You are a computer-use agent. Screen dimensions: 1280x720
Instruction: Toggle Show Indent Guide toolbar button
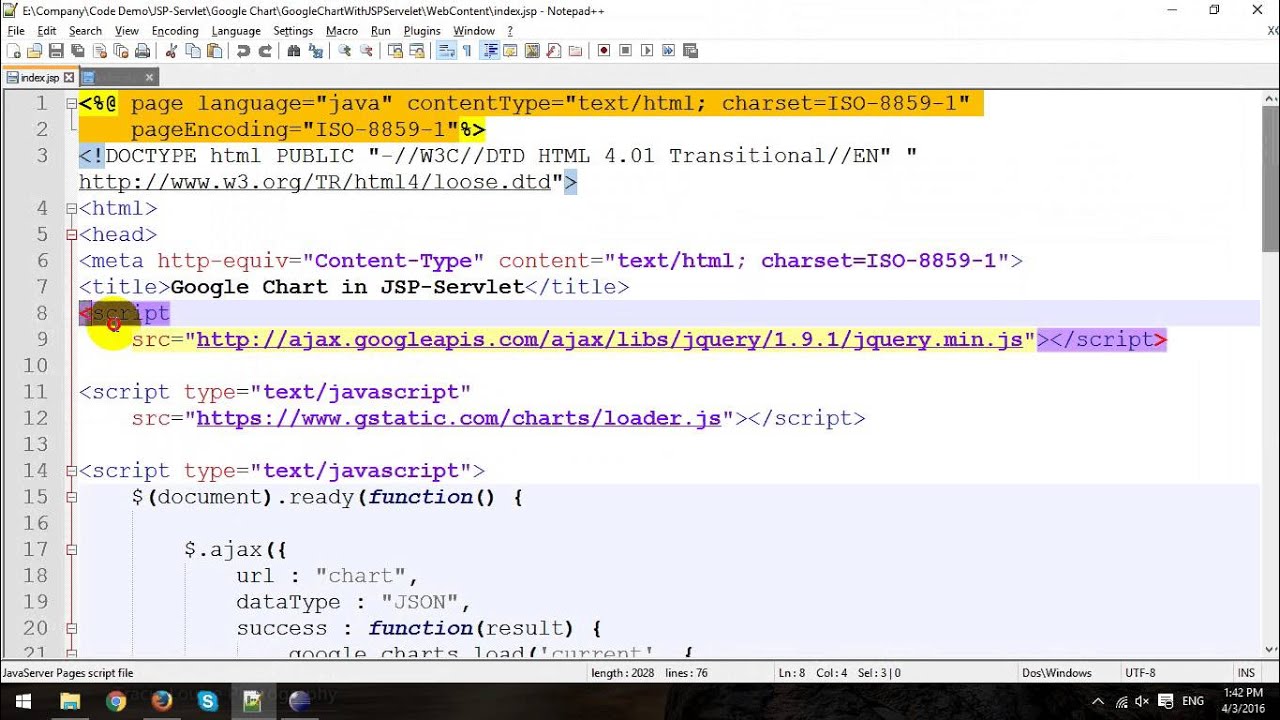pos(490,51)
